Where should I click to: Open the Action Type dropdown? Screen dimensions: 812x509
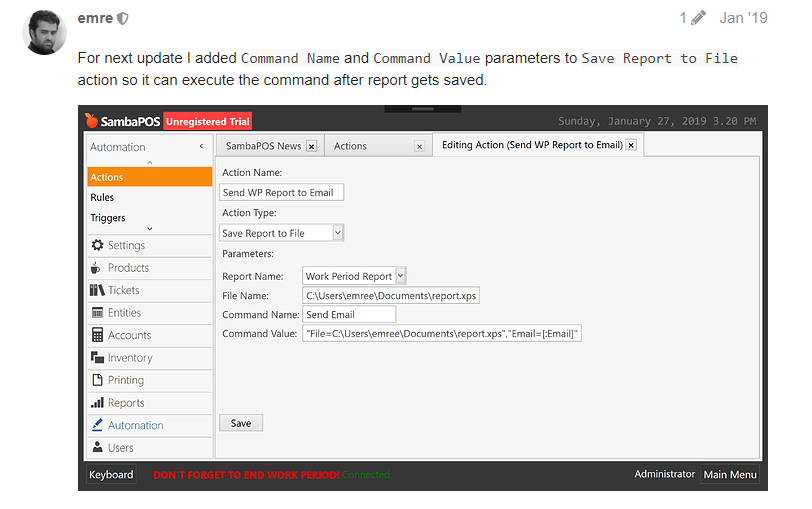pos(337,233)
